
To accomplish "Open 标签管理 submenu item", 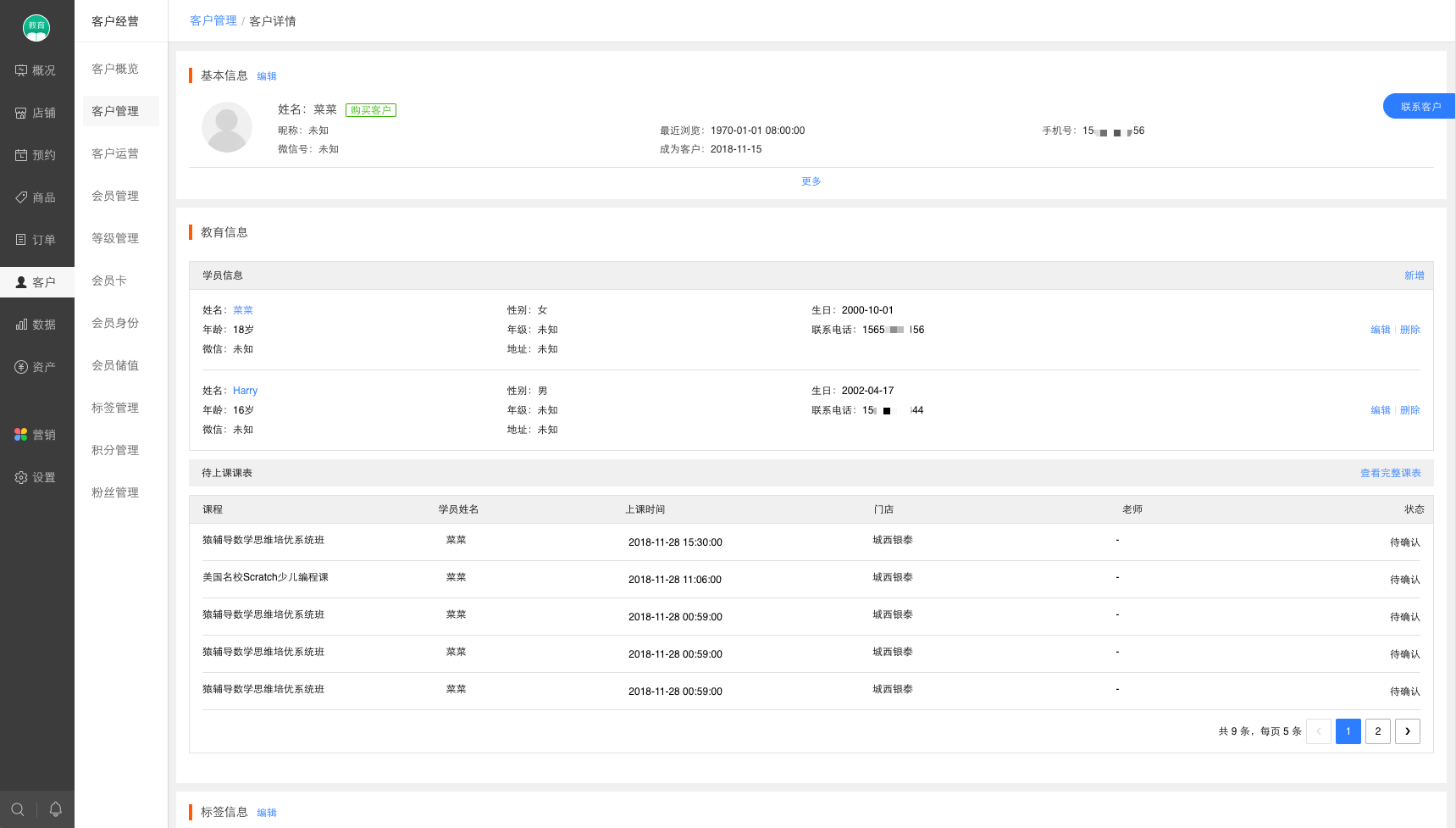I will pyautogui.click(x=115, y=408).
